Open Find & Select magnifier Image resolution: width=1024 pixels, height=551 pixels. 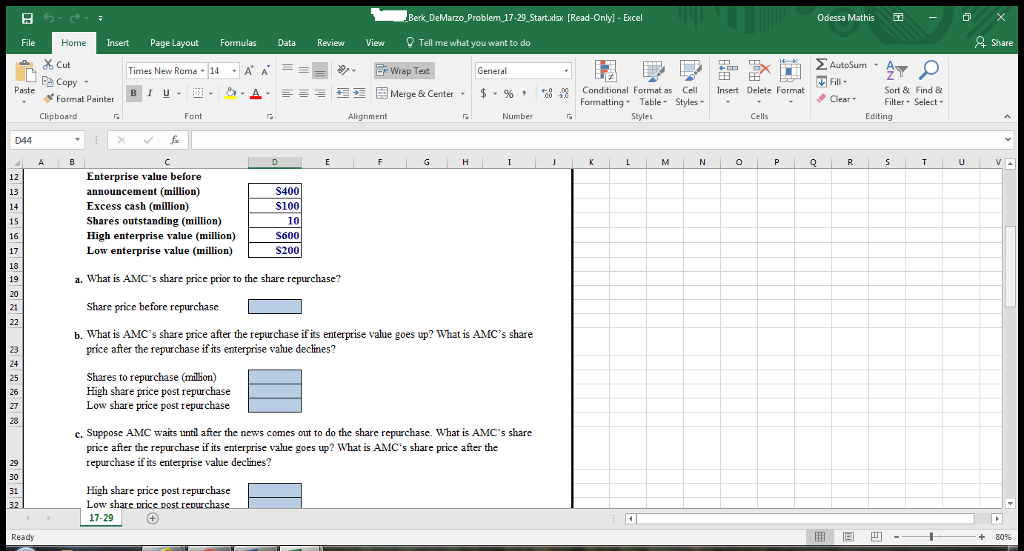click(x=927, y=70)
